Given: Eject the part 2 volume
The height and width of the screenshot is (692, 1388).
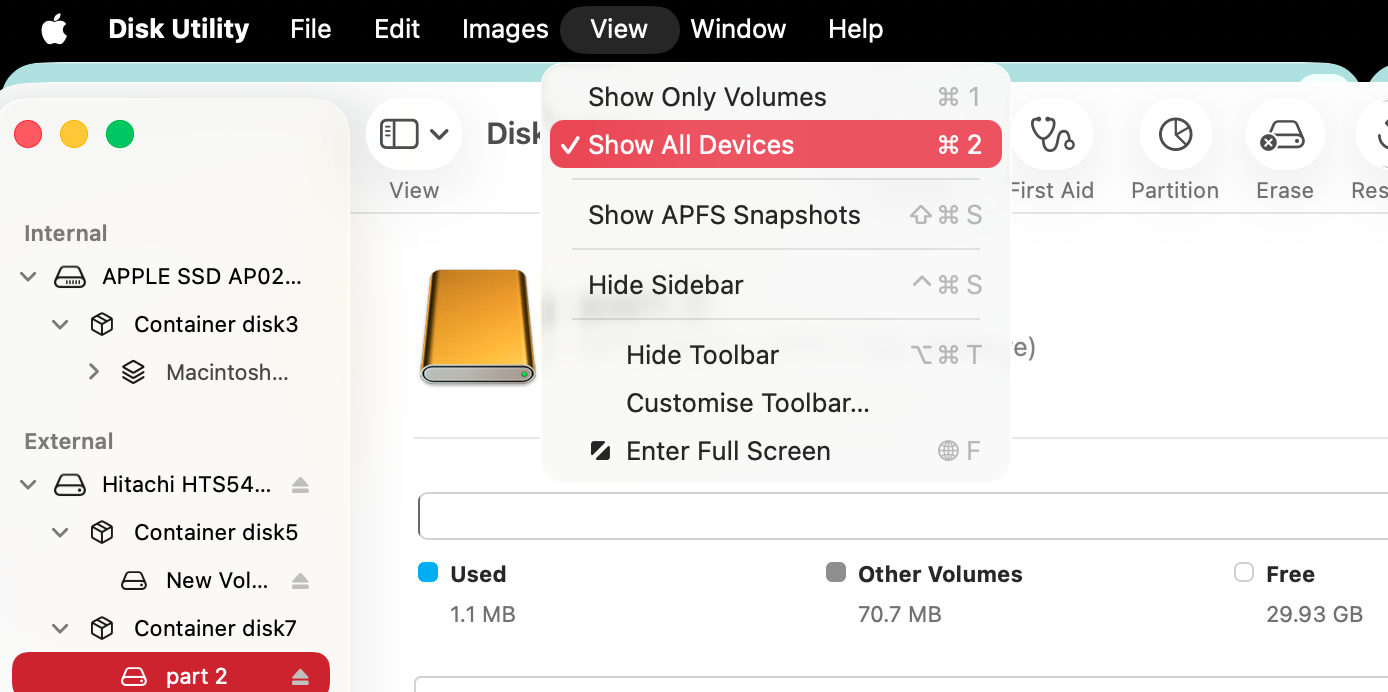Looking at the screenshot, I should click(299, 676).
